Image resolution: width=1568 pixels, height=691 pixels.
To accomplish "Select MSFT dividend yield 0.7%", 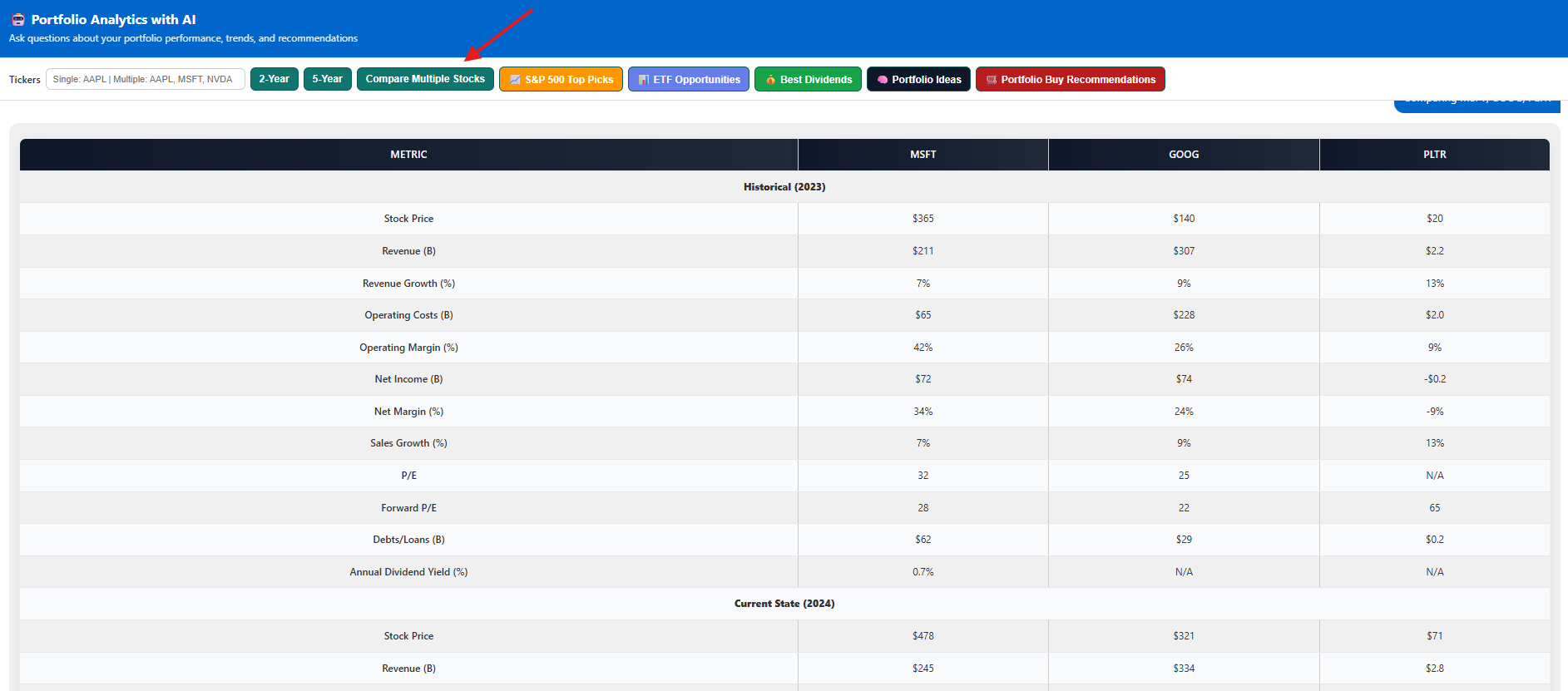I will coord(923,572).
